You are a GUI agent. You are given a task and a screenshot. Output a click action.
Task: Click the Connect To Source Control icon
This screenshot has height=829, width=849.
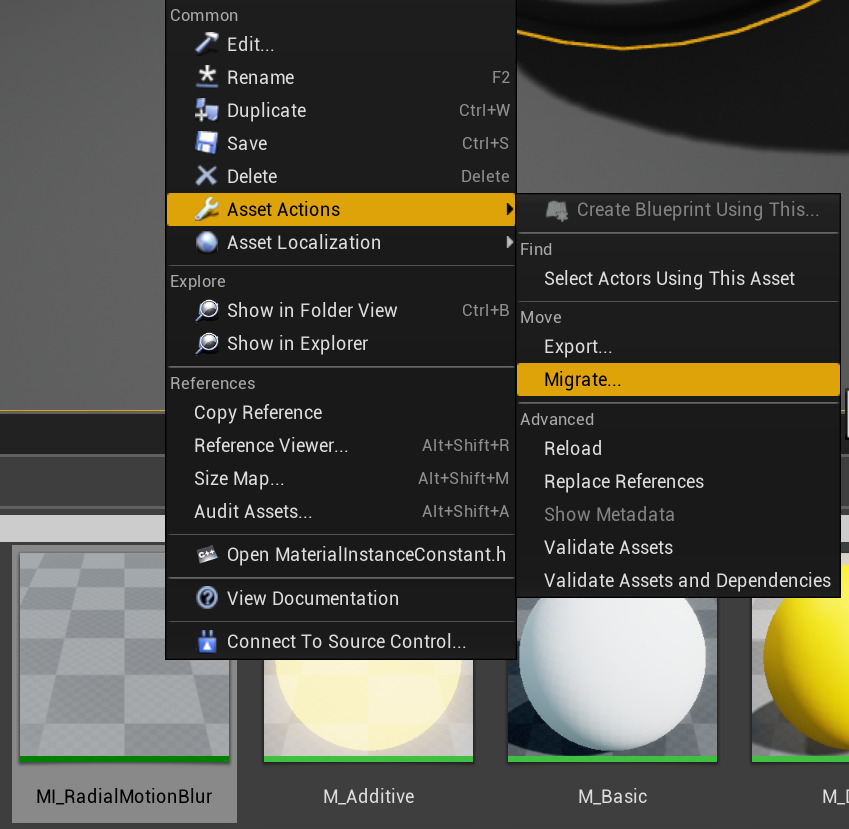(206, 642)
